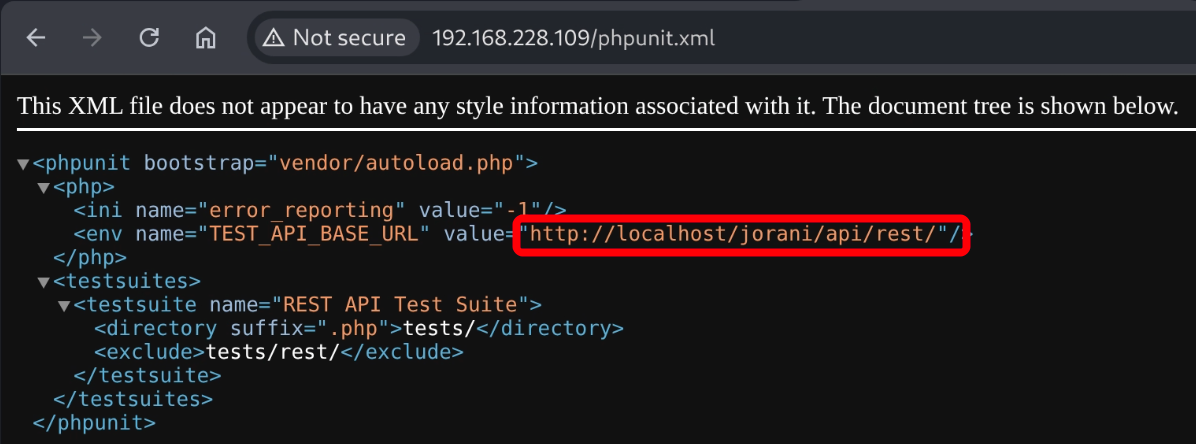1196x444 pixels.
Task: Reload the phpunit.xml page
Action: [149, 38]
